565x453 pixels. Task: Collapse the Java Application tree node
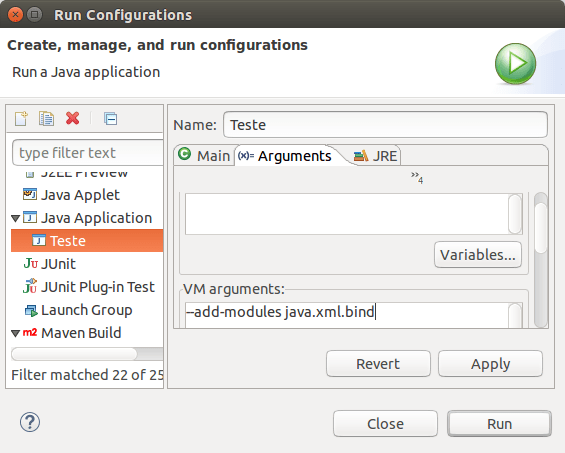[15, 218]
